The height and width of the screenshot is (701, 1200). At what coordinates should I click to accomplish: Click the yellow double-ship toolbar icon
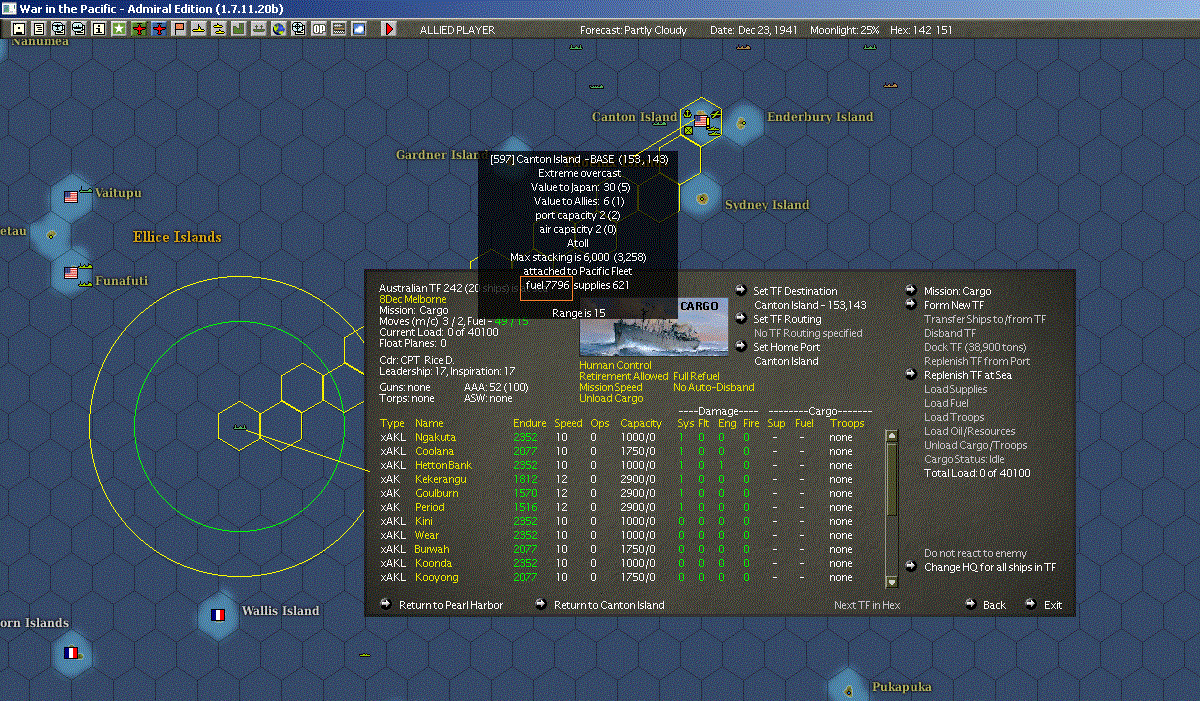(219, 29)
